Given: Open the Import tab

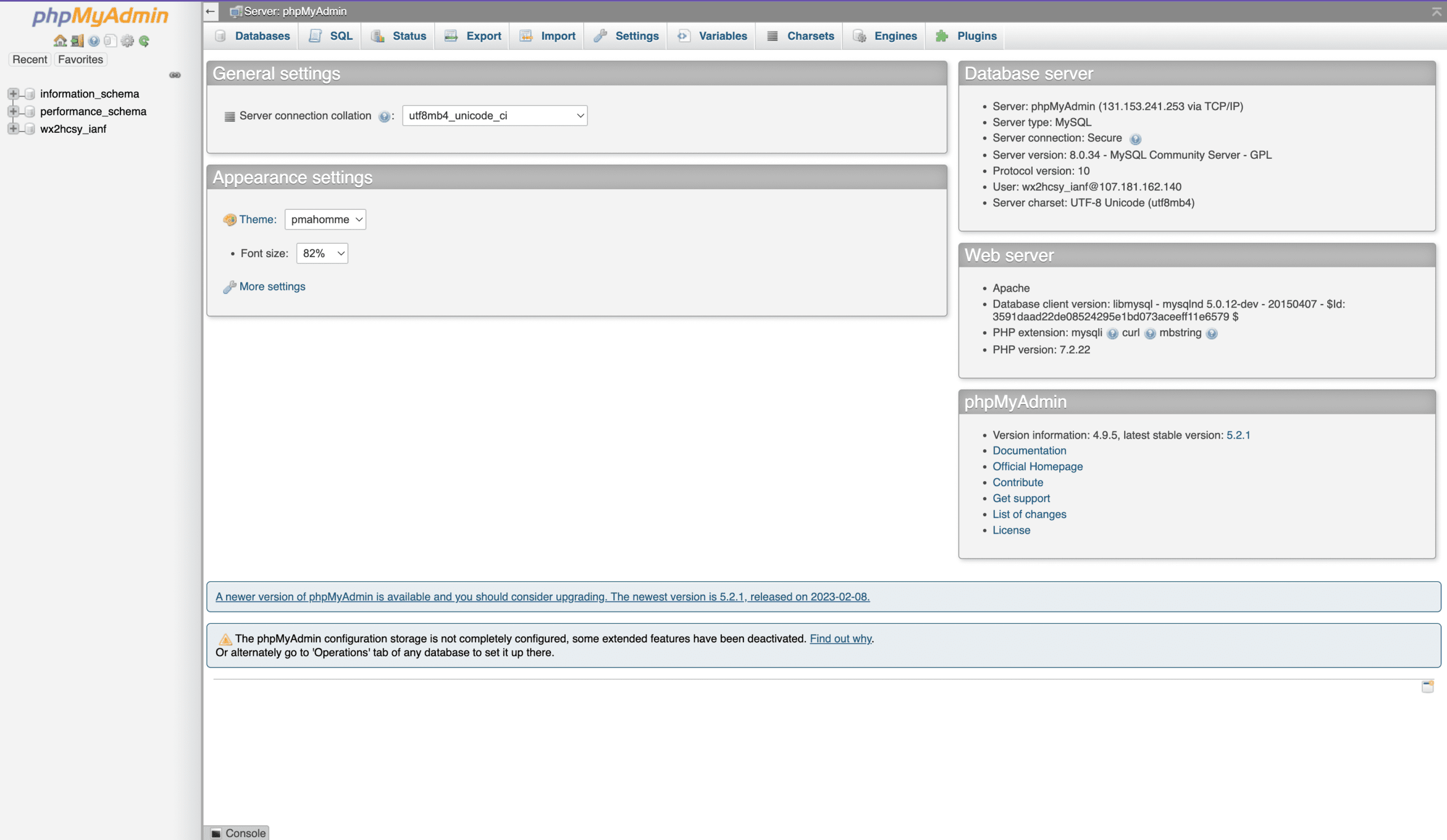Looking at the screenshot, I should (547, 36).
